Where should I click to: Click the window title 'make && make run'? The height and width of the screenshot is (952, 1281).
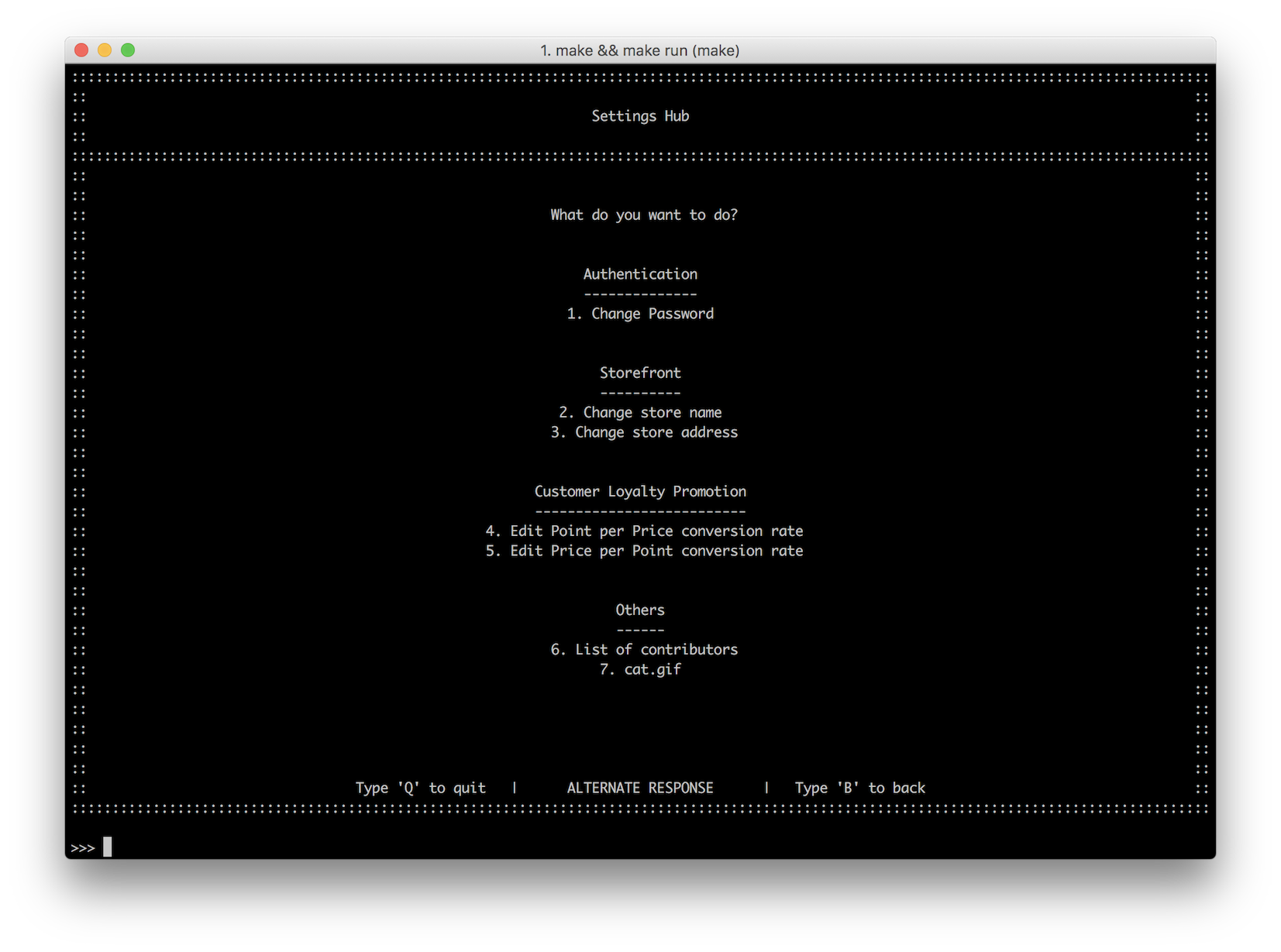640,50
